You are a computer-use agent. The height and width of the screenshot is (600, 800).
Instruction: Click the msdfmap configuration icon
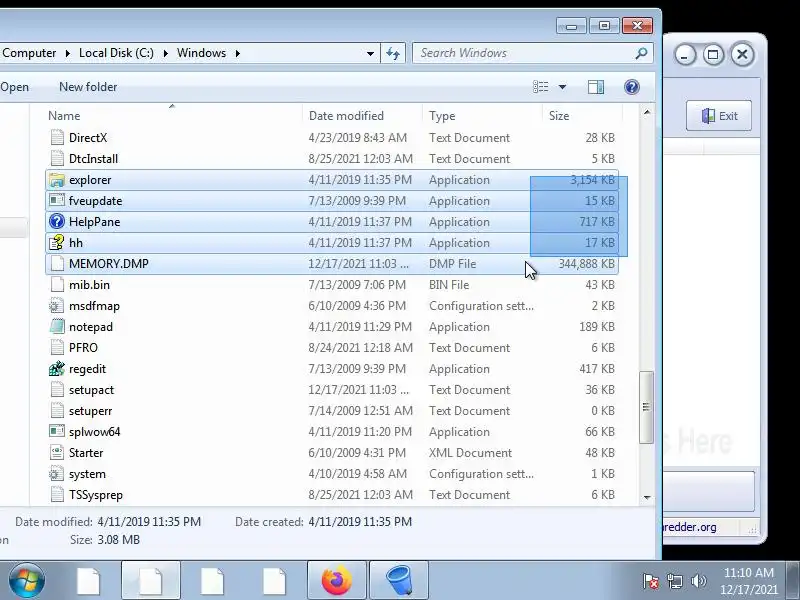pyautogui.click(x=57, y=306)
